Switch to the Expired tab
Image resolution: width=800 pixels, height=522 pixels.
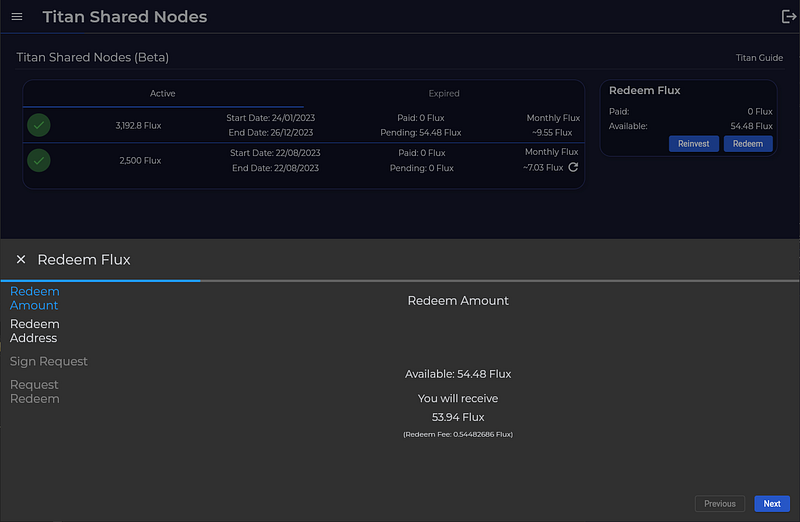(444, 93)
